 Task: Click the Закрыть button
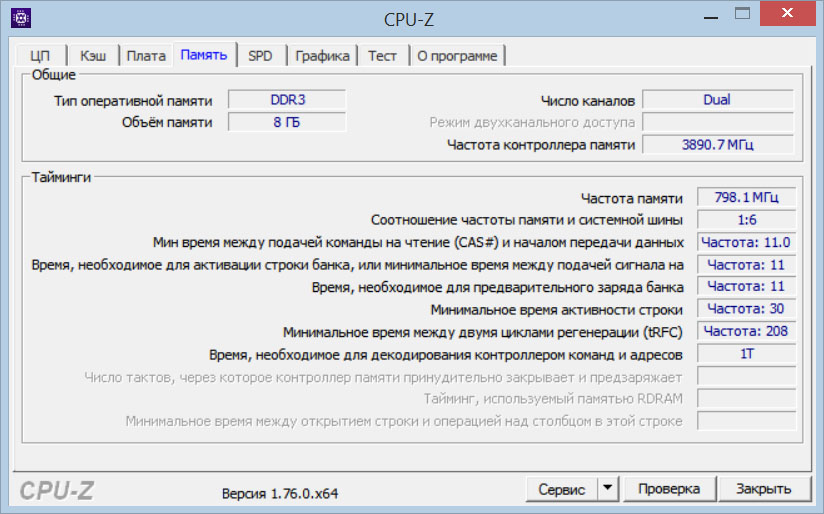(763, 489)
